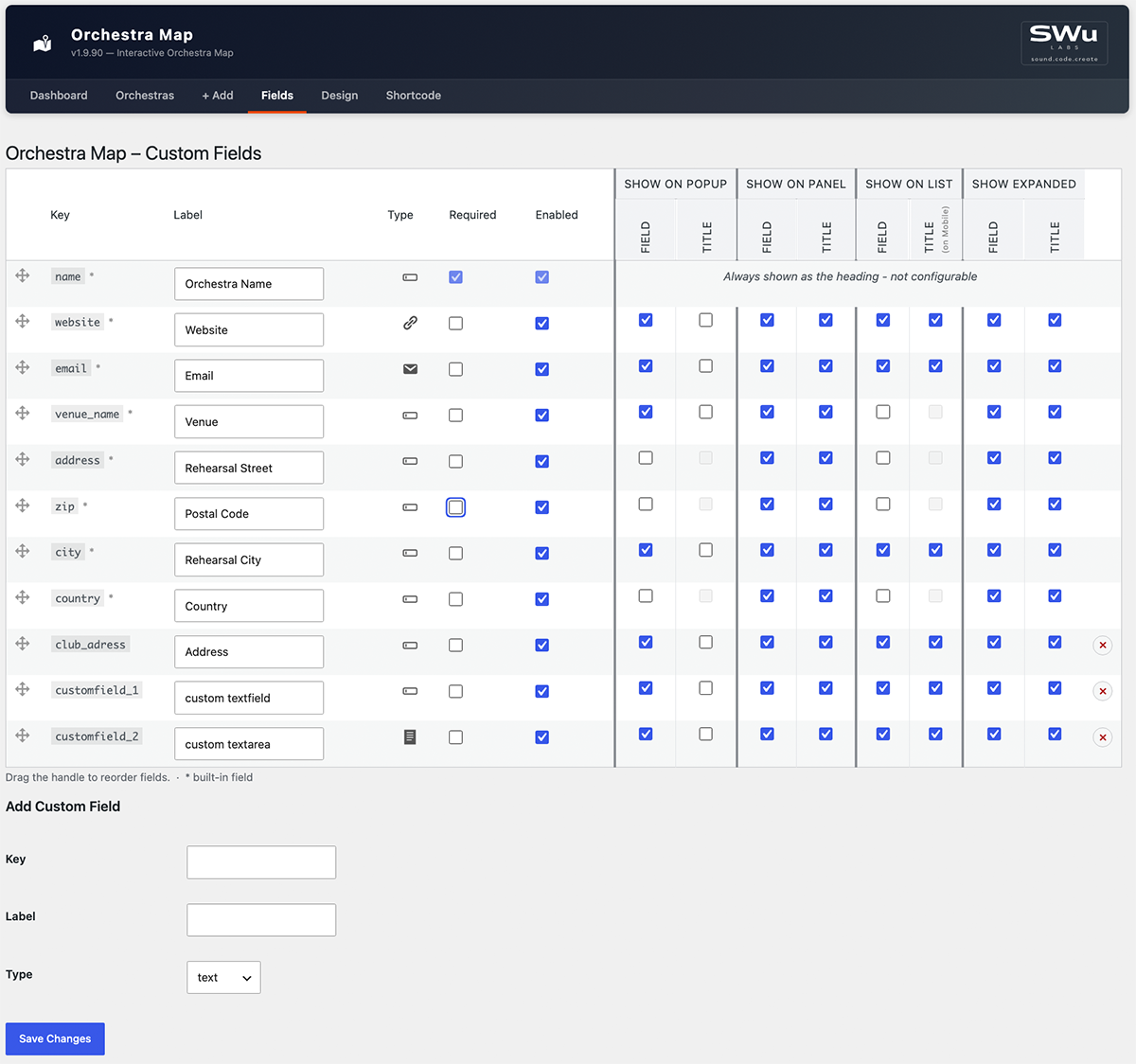Click the link type icon for website

point(410,323)
